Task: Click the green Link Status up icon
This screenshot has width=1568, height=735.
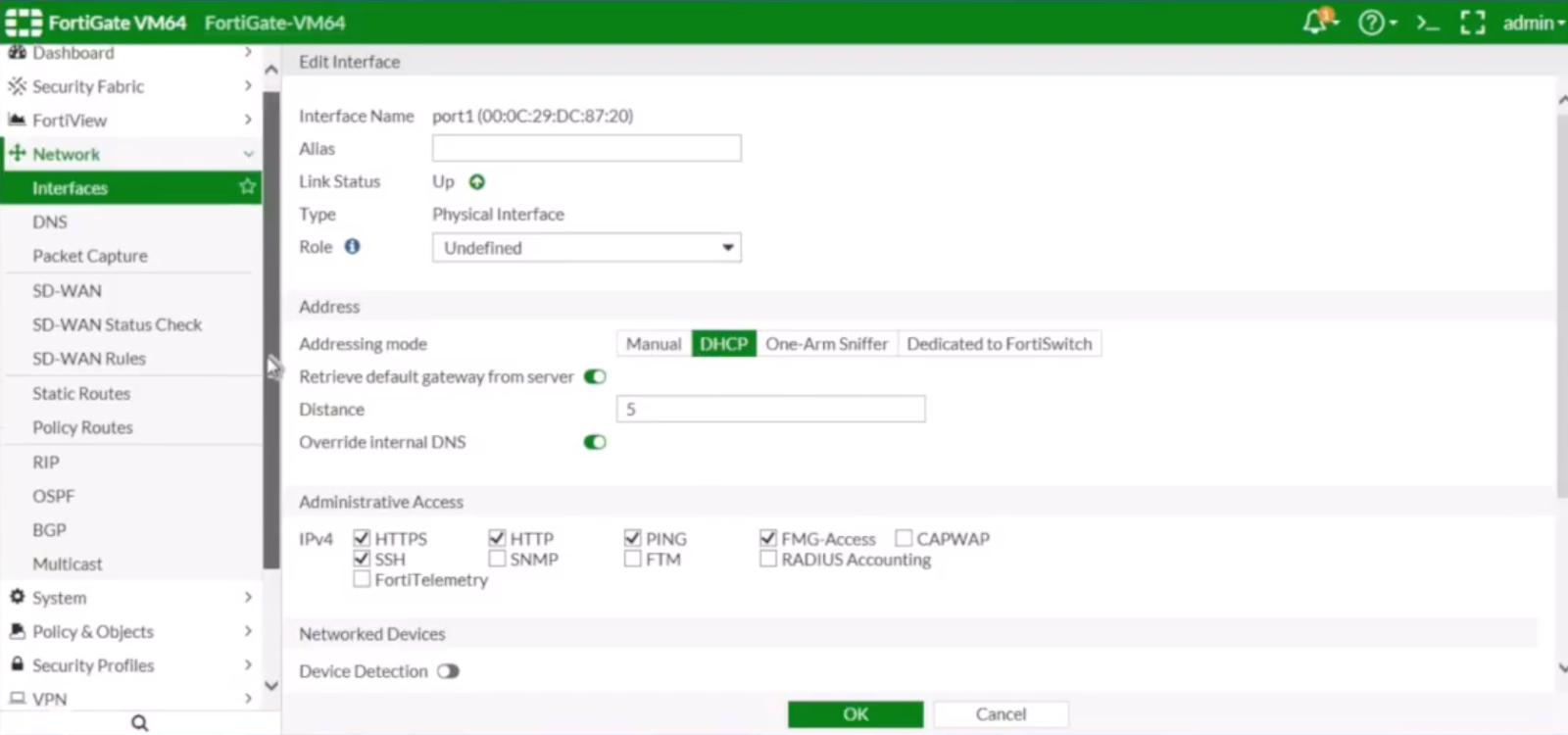Action: coord(477,181)
